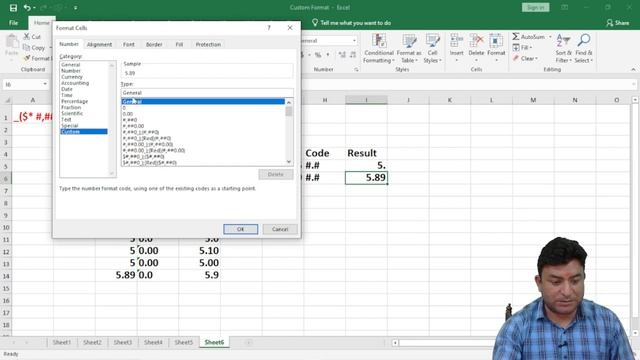
Task: Click the Save icon in quick access toolbar
Action: (x=13, y=8)
